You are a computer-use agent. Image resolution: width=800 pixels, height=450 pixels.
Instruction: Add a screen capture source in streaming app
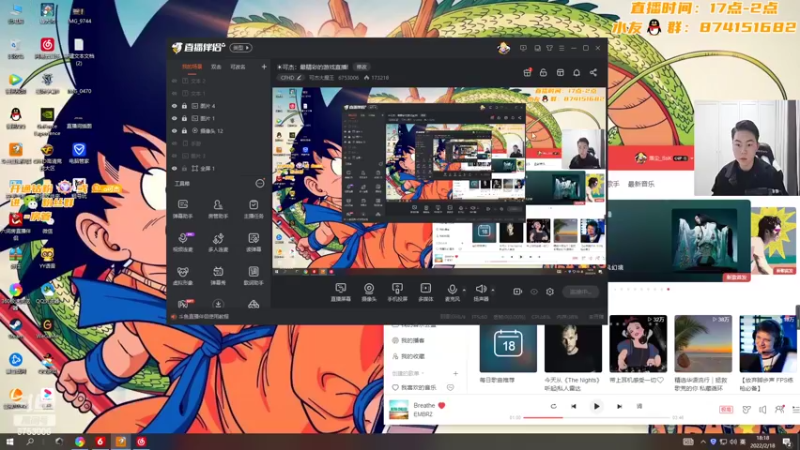pyautogui.click(x=340, y=292)
